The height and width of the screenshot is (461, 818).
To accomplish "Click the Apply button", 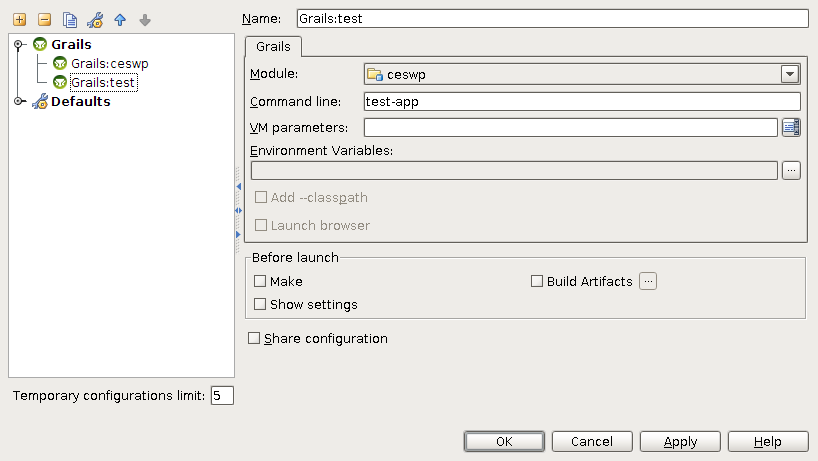I will pyautogui.click(x=680, y=442).
